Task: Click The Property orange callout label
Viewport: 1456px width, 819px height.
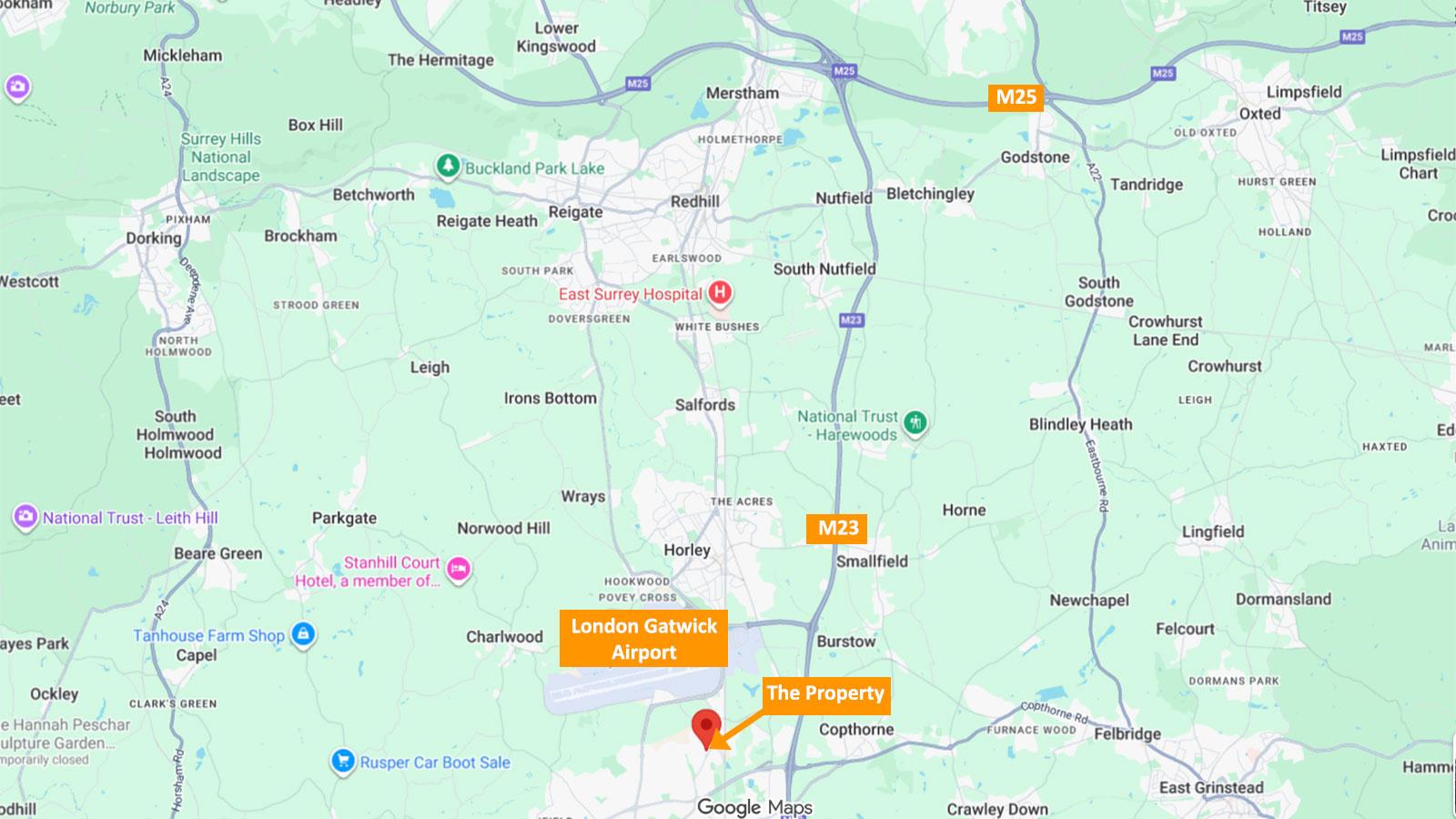Action: [825, 694]
